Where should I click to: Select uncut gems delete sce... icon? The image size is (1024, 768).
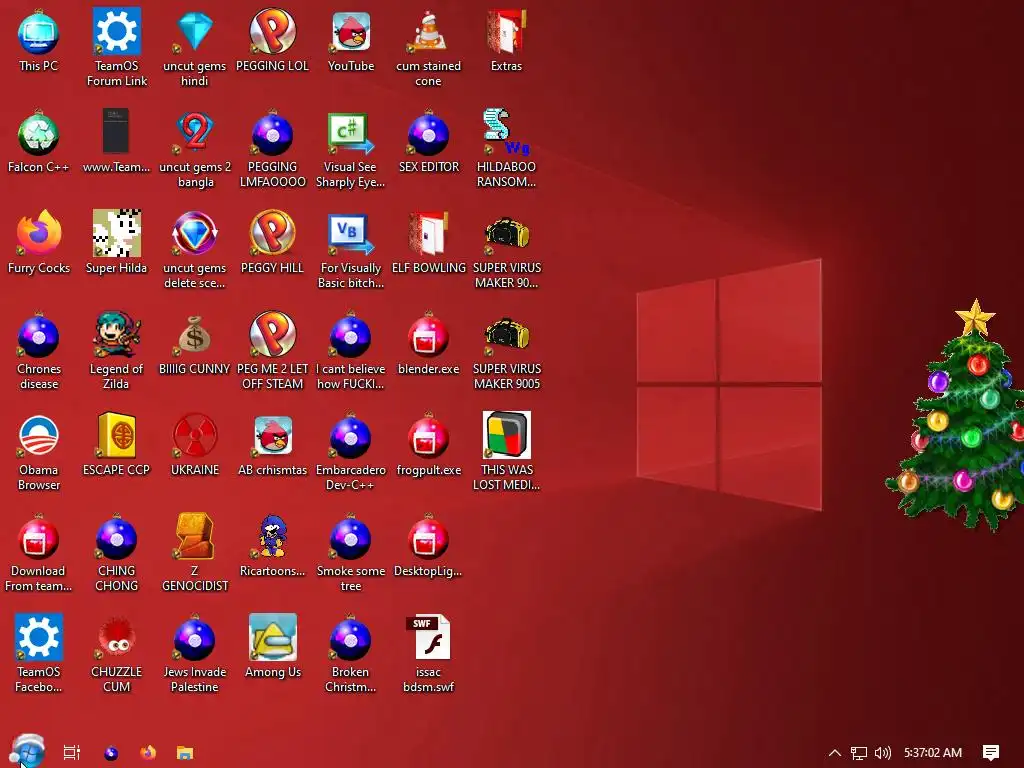[195, 249]
